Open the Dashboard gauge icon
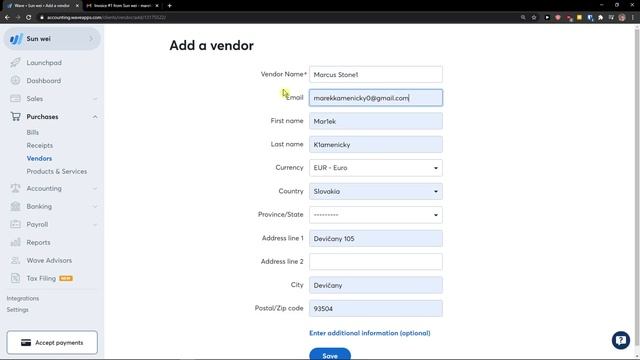 click(x=16, y=80)
